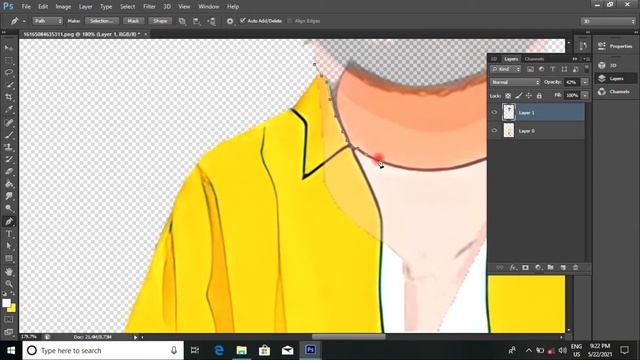Select the Rectangular Marquee tool
Image resolution: width=640 pixels, height=360 pixels.
(9, 60)
